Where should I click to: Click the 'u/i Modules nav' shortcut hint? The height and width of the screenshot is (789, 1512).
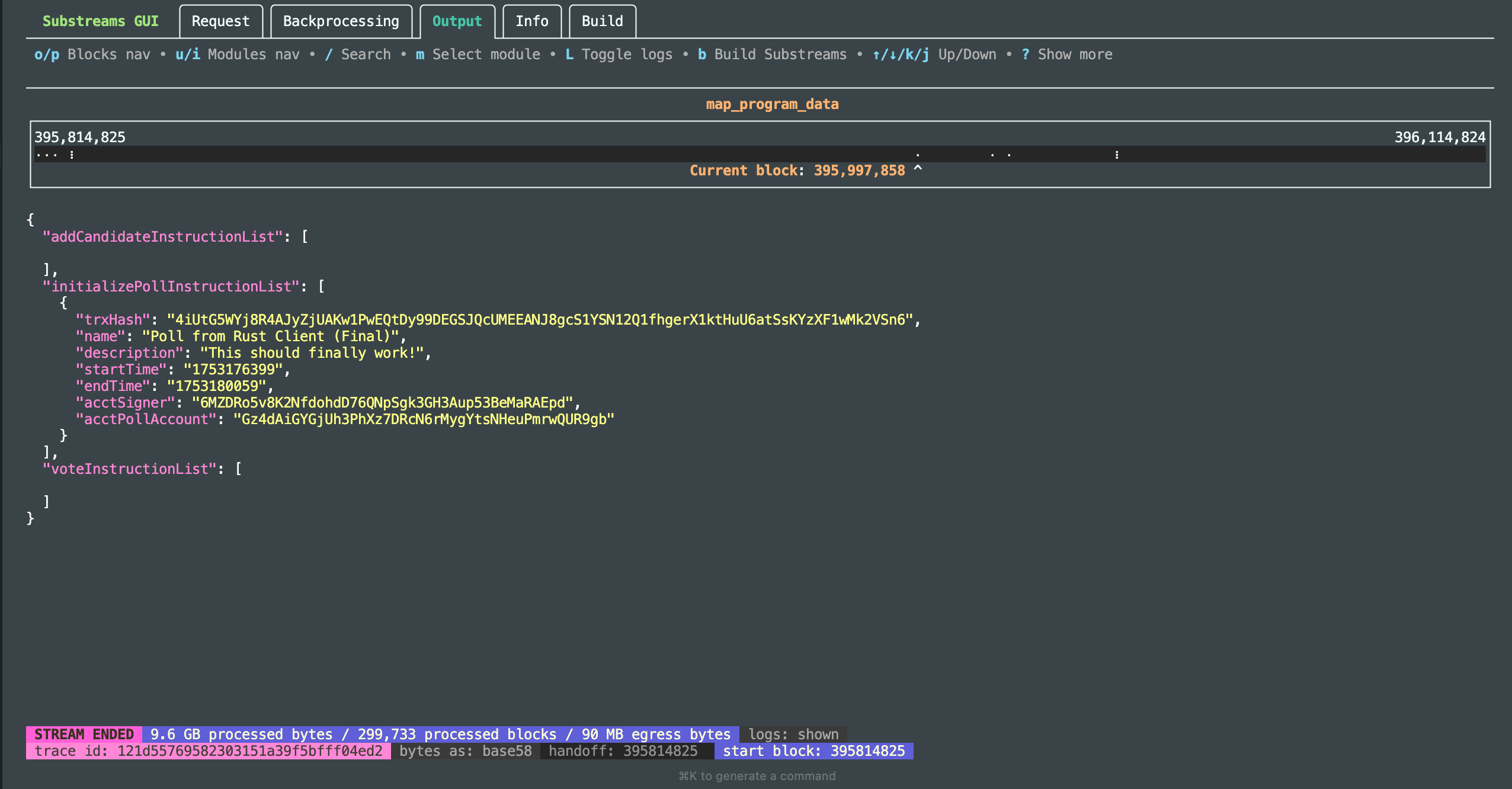coord(237,54)
